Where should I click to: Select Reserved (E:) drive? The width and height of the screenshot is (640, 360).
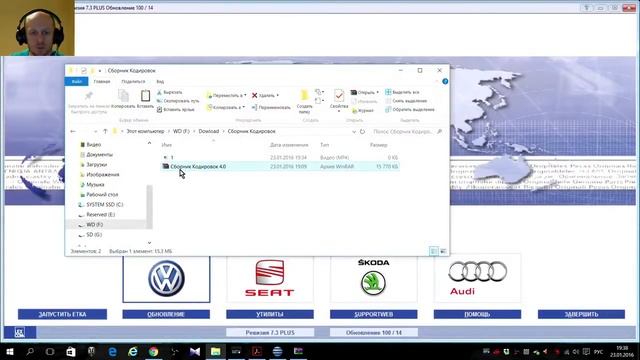[100, 215]
